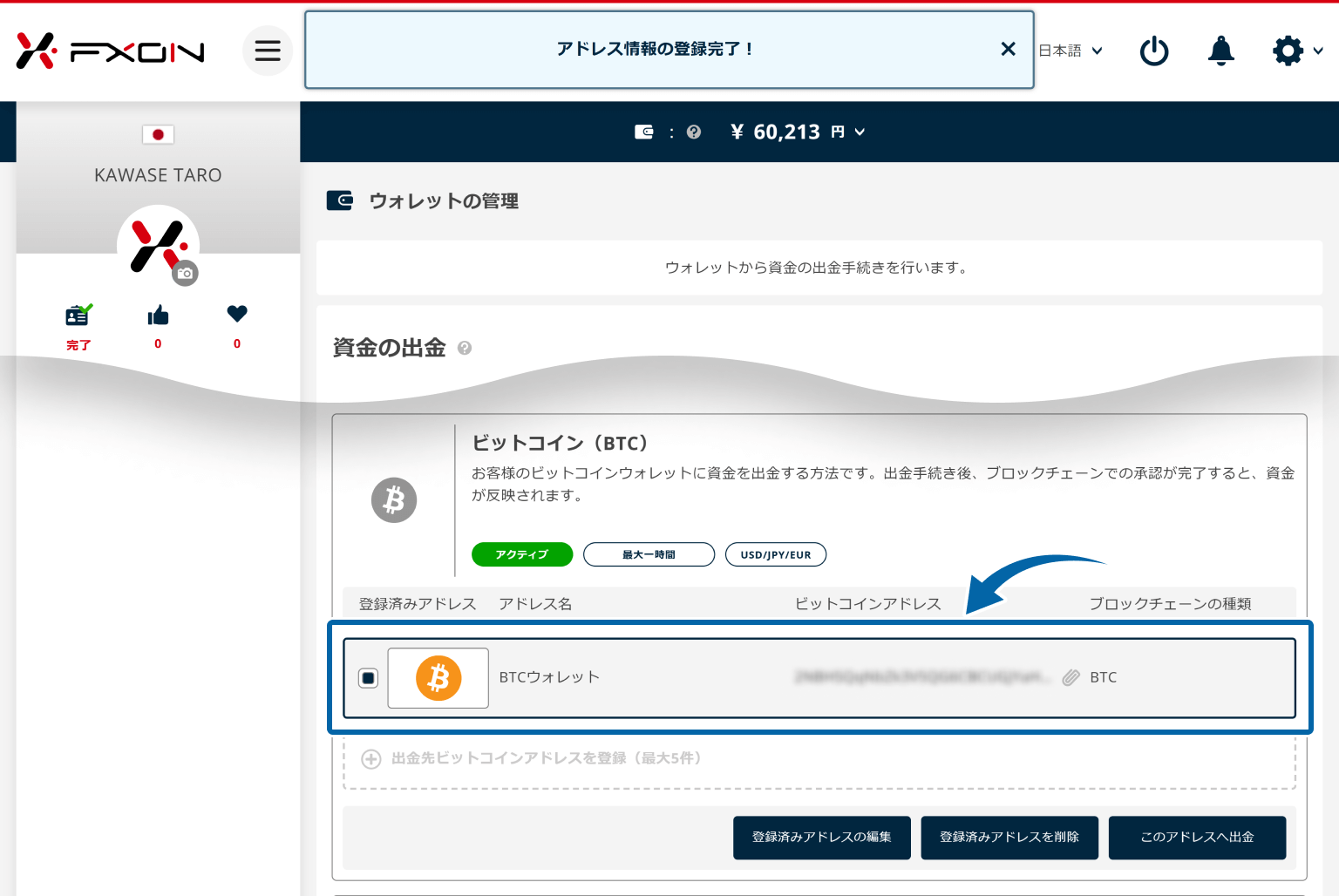This screenshot has height=896, width=1339.
Task: Expand the settings gear dropdown
Action: [1297, 51]
